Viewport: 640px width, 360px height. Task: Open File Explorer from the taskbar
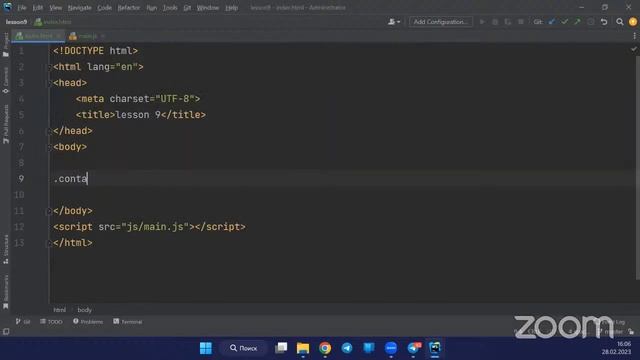[x=303, y=348]
